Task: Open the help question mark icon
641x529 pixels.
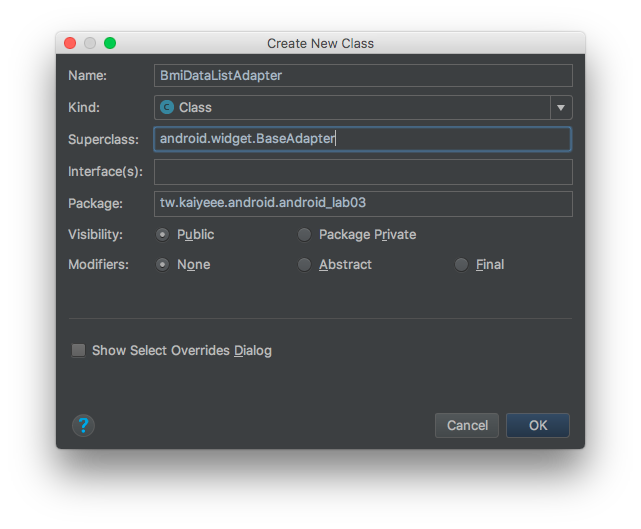Action: pyautogui.click(x=83, y=426)
